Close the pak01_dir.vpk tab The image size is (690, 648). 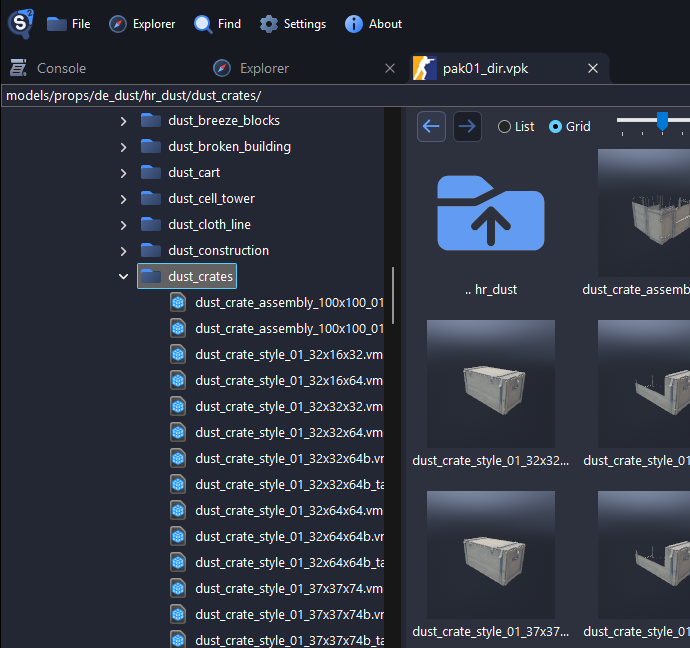593,68
